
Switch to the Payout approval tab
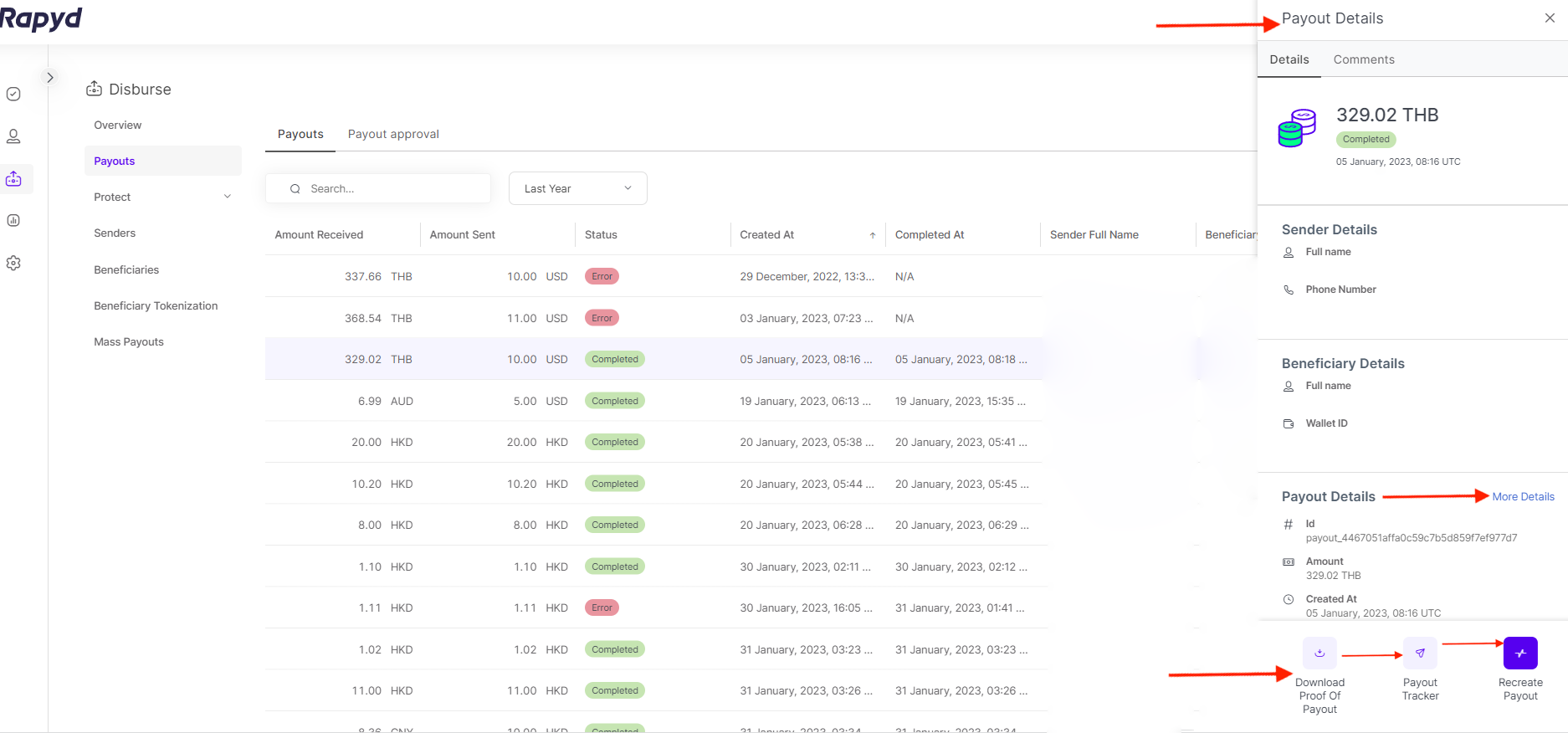pyautogui.click(x=393, y=134)
